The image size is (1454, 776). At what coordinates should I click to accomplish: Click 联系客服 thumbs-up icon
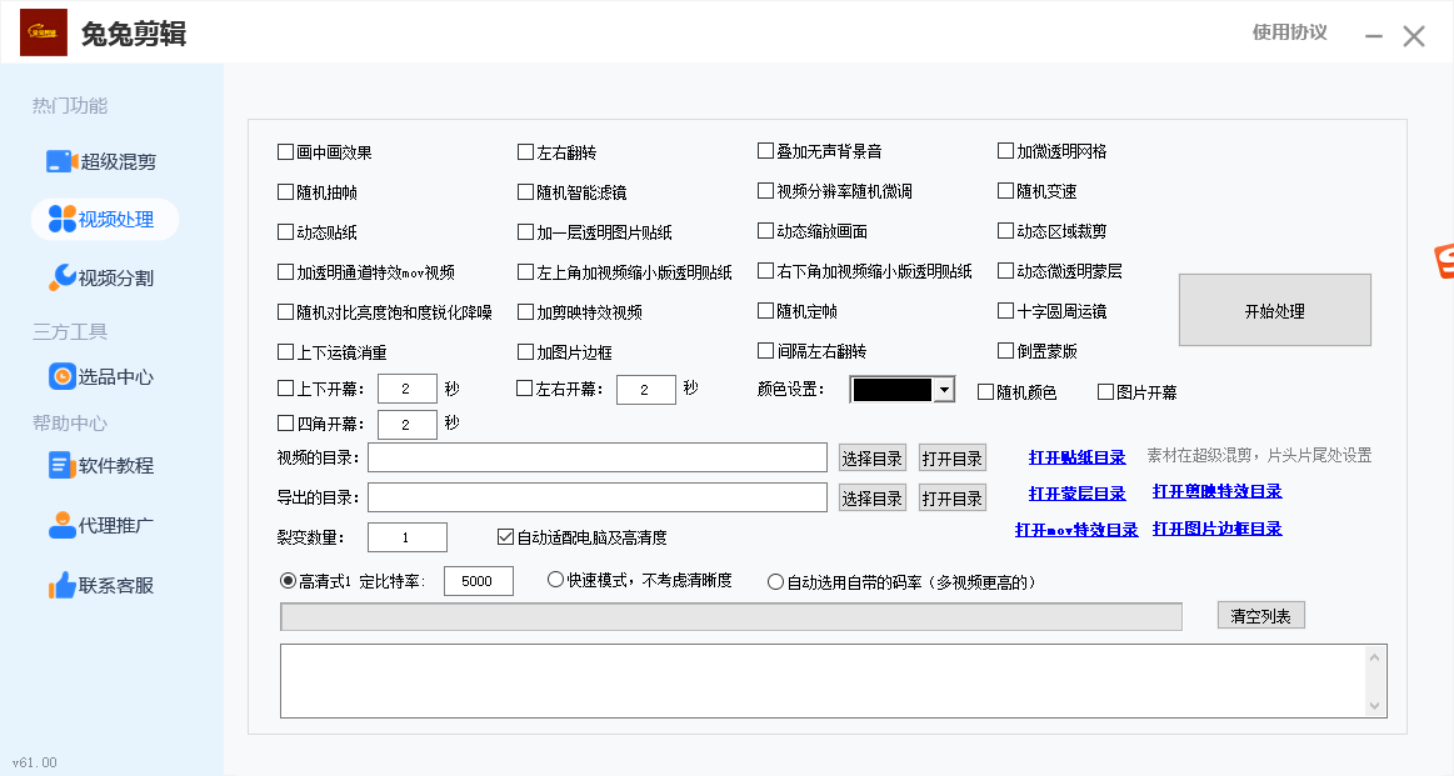[62, 585]
